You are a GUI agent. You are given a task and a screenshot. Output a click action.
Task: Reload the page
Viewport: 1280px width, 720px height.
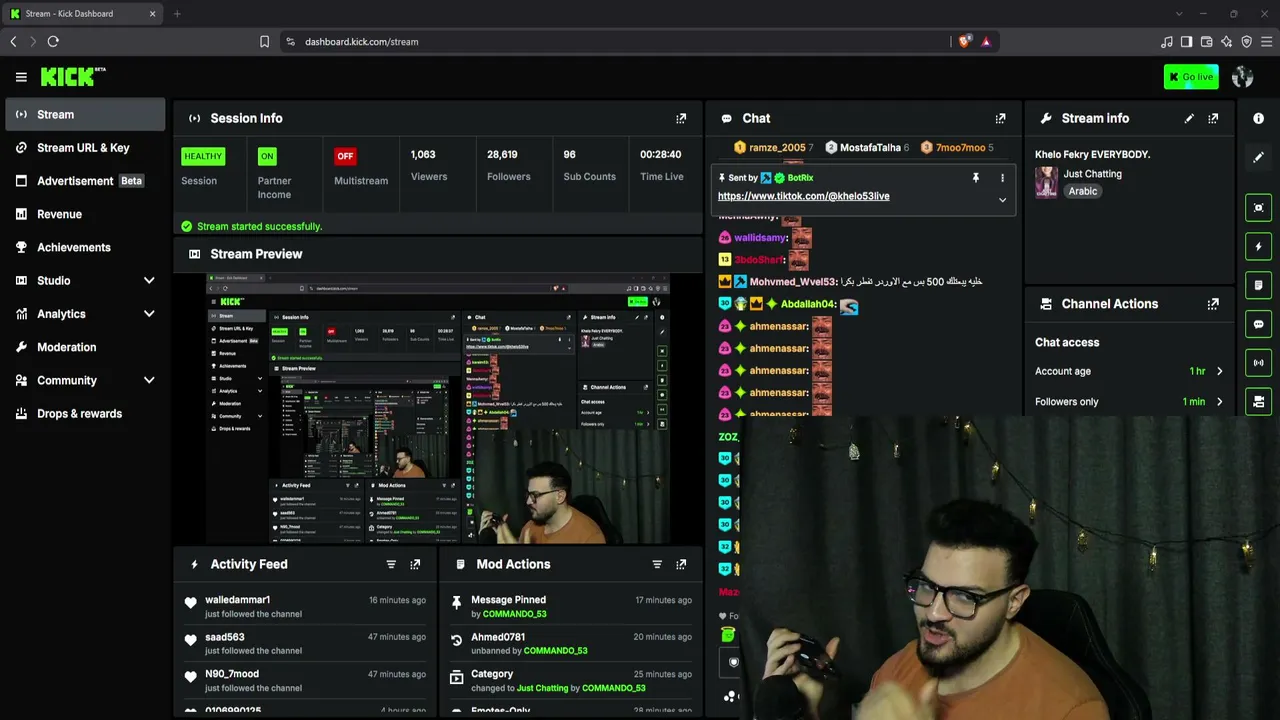53,41
